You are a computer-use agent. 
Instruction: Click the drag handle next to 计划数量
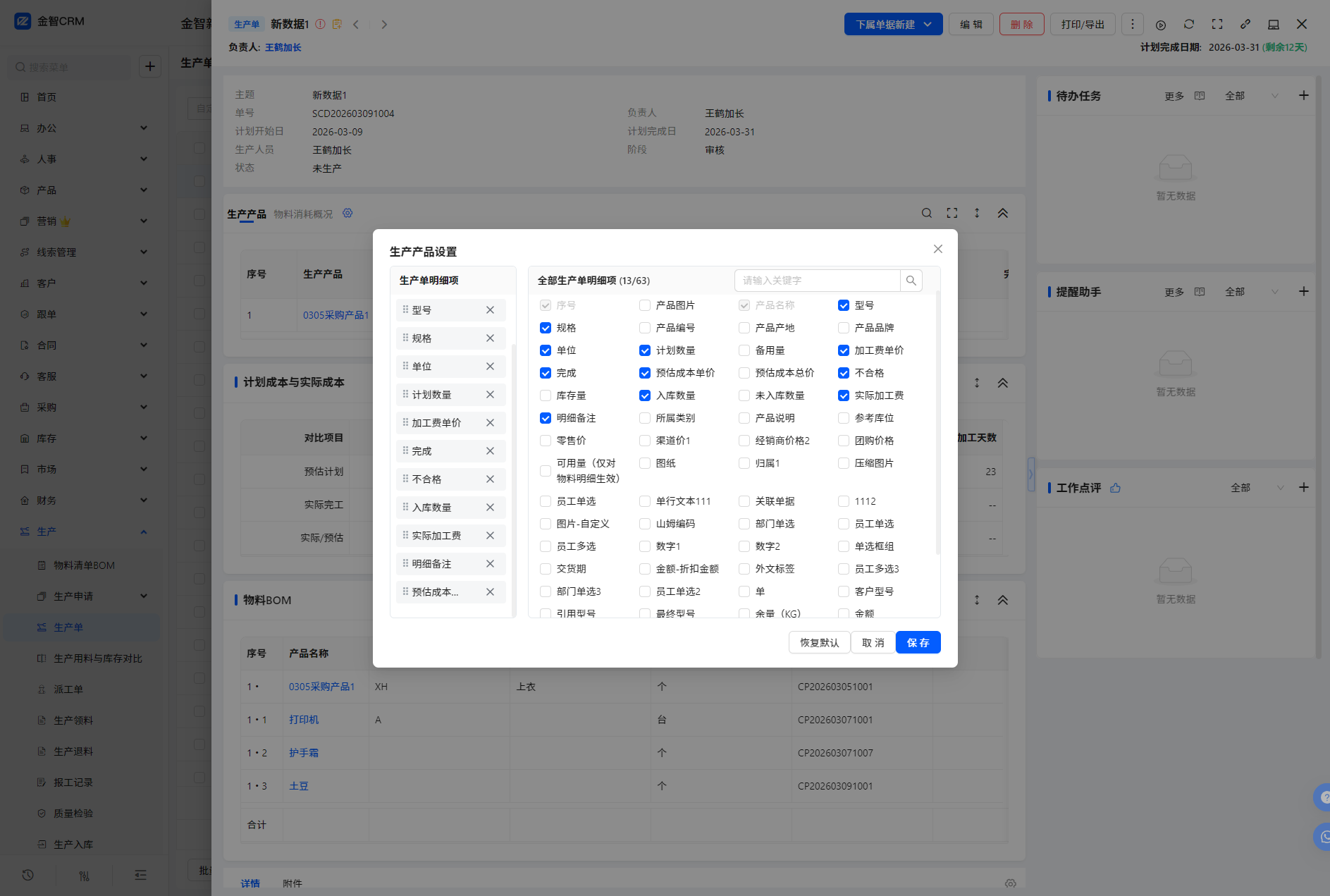coord(405,395)
